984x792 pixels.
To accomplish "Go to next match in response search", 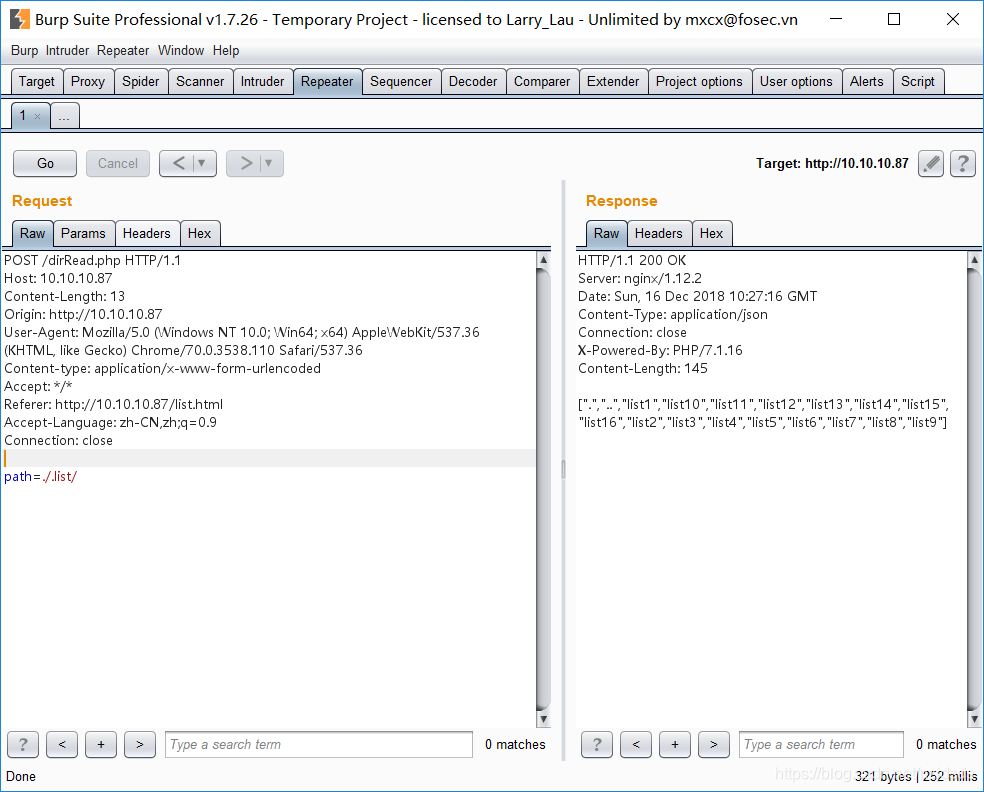I will pos(714,744).
